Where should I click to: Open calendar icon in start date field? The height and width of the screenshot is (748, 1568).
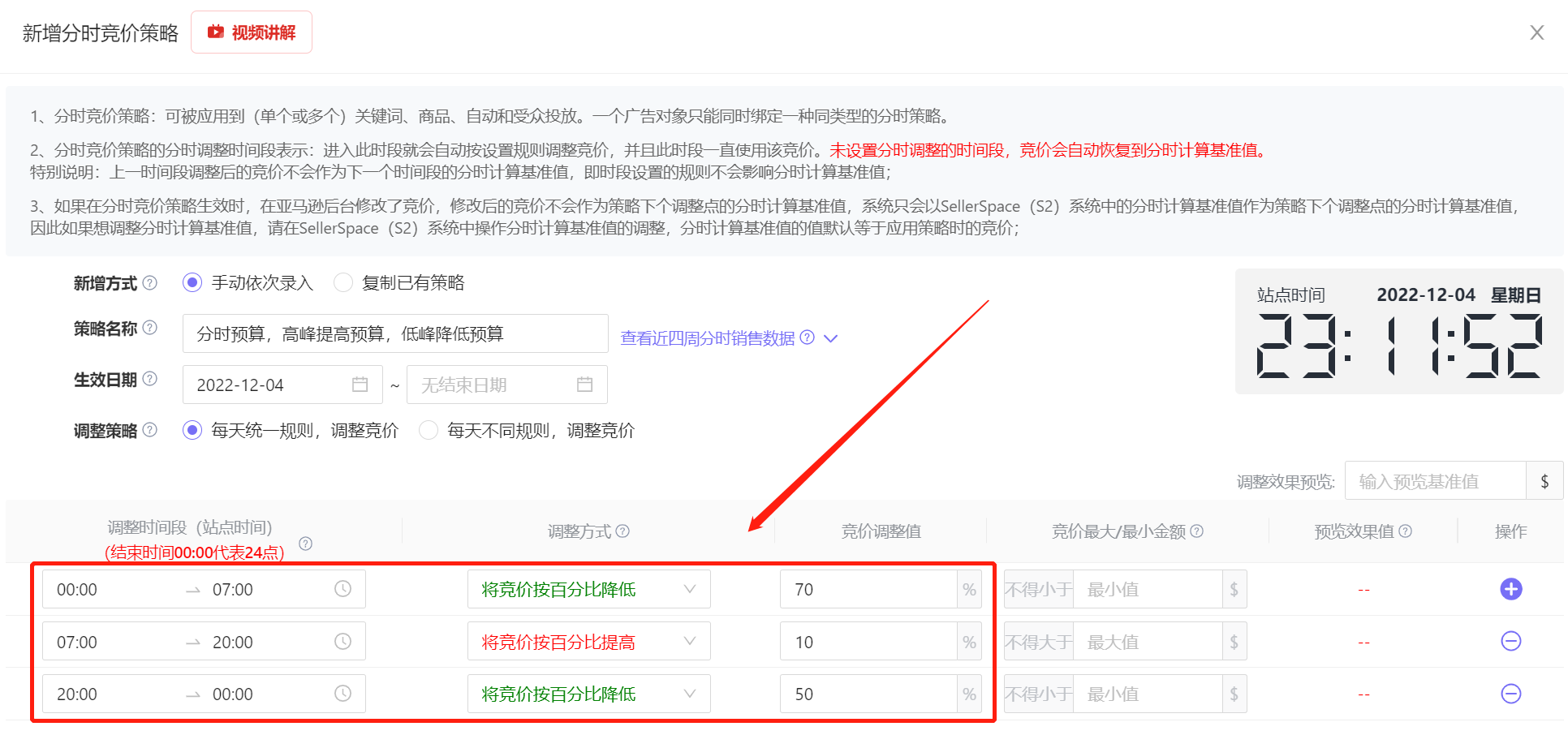coord(360,385)
